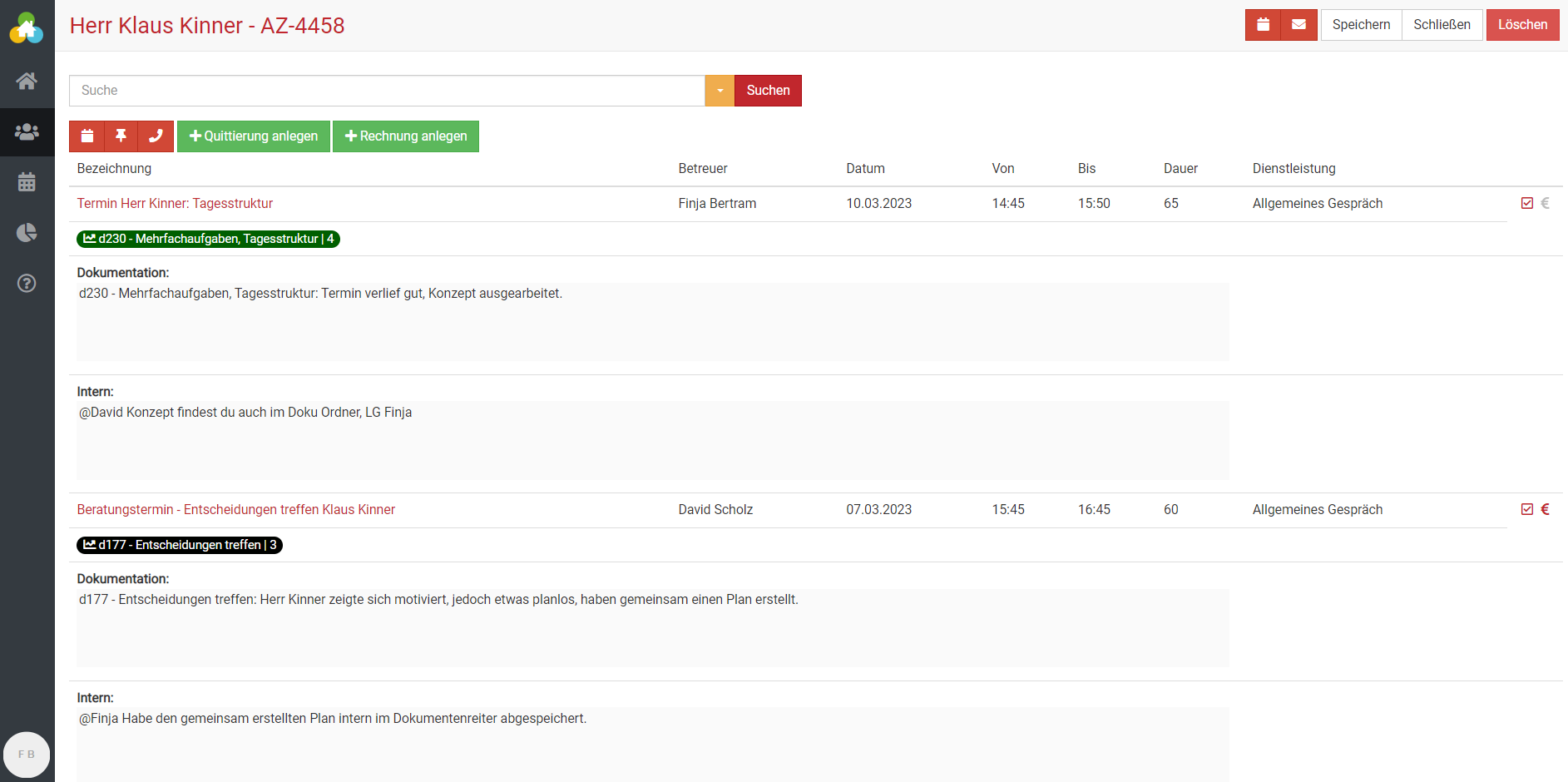Toggle checkbox on Tagesstruktur appointment row

[1527, 203]
